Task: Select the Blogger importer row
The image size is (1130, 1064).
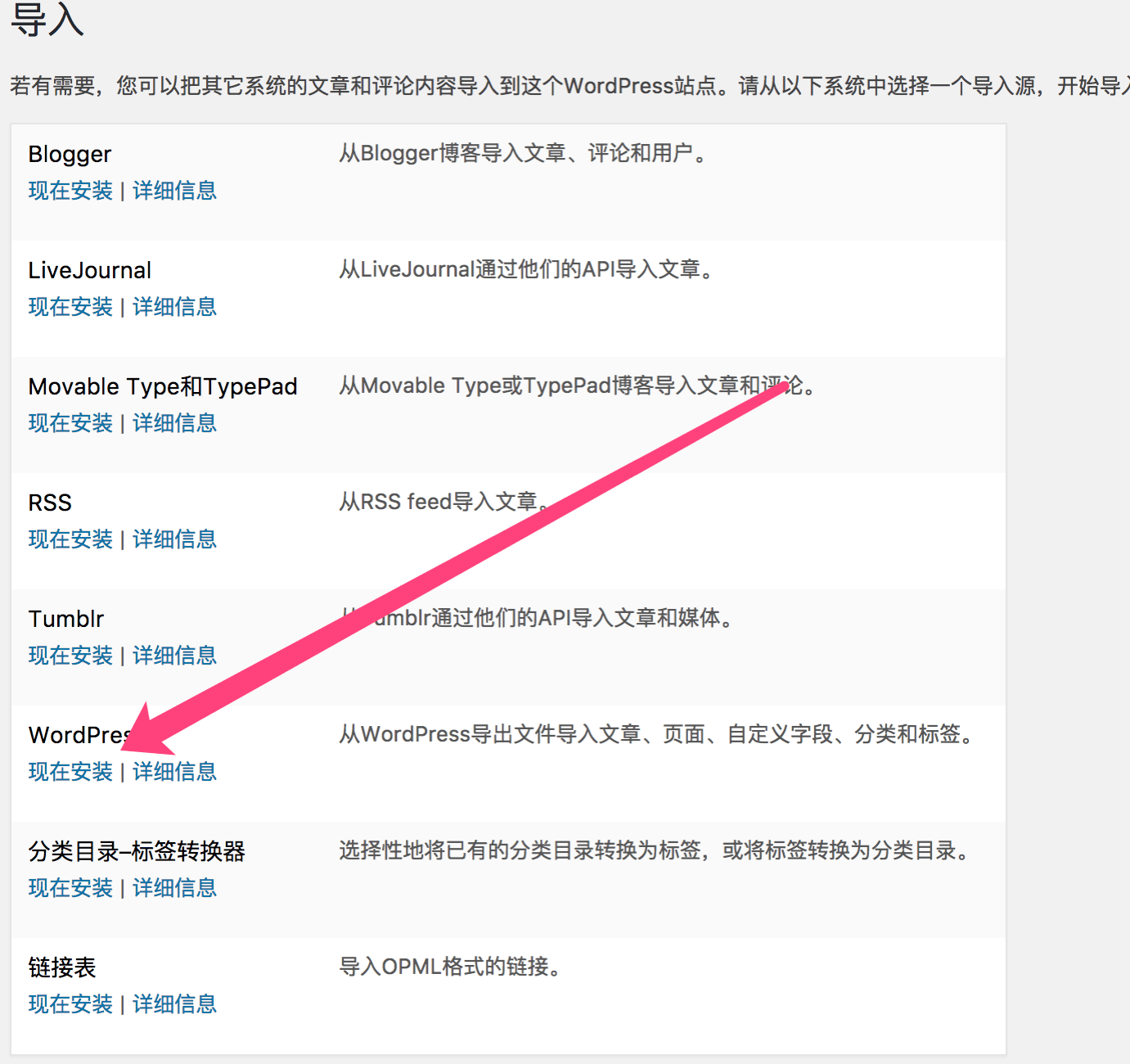Action: 70,154
